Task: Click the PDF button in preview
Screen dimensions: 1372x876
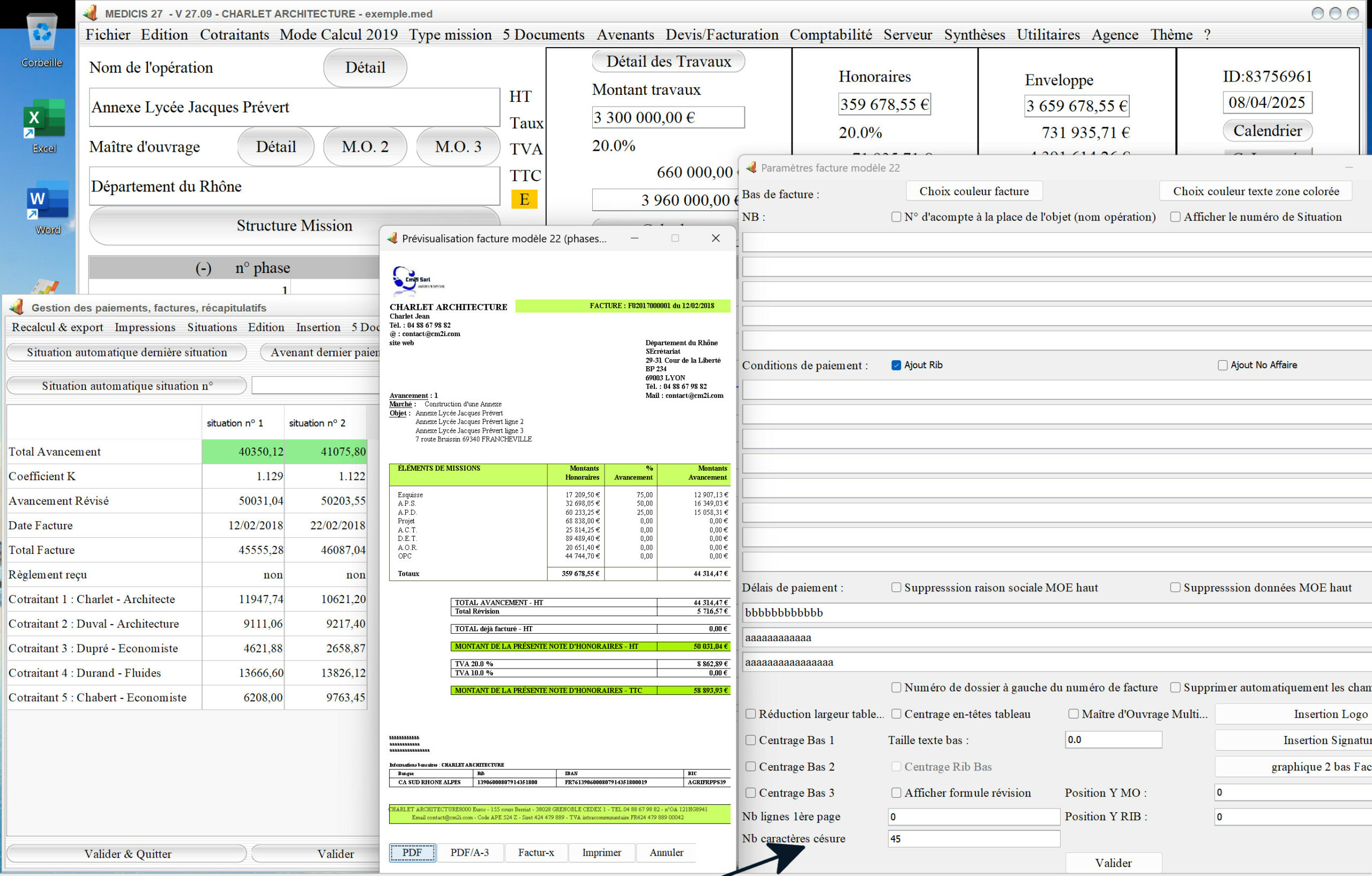Action: point(412,852)
